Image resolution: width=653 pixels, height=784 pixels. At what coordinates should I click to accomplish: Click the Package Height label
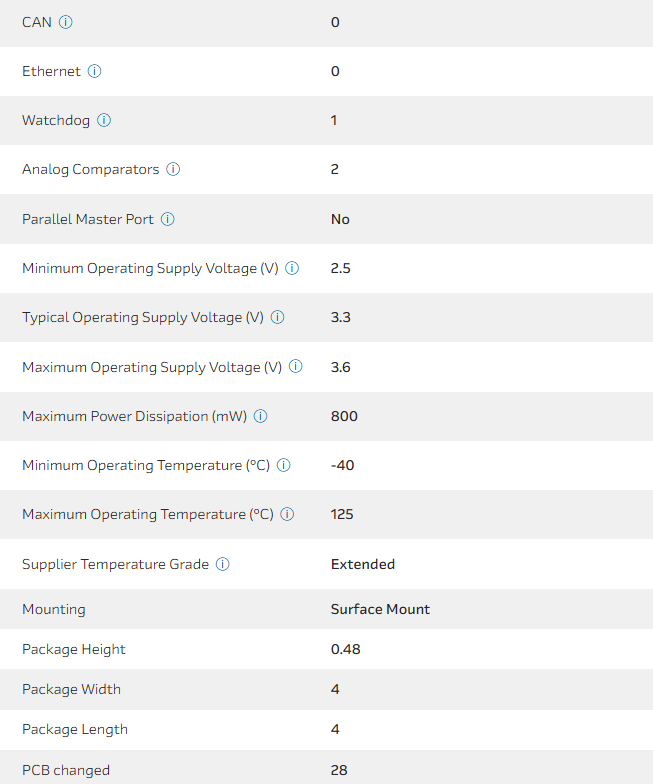(74, 649)
